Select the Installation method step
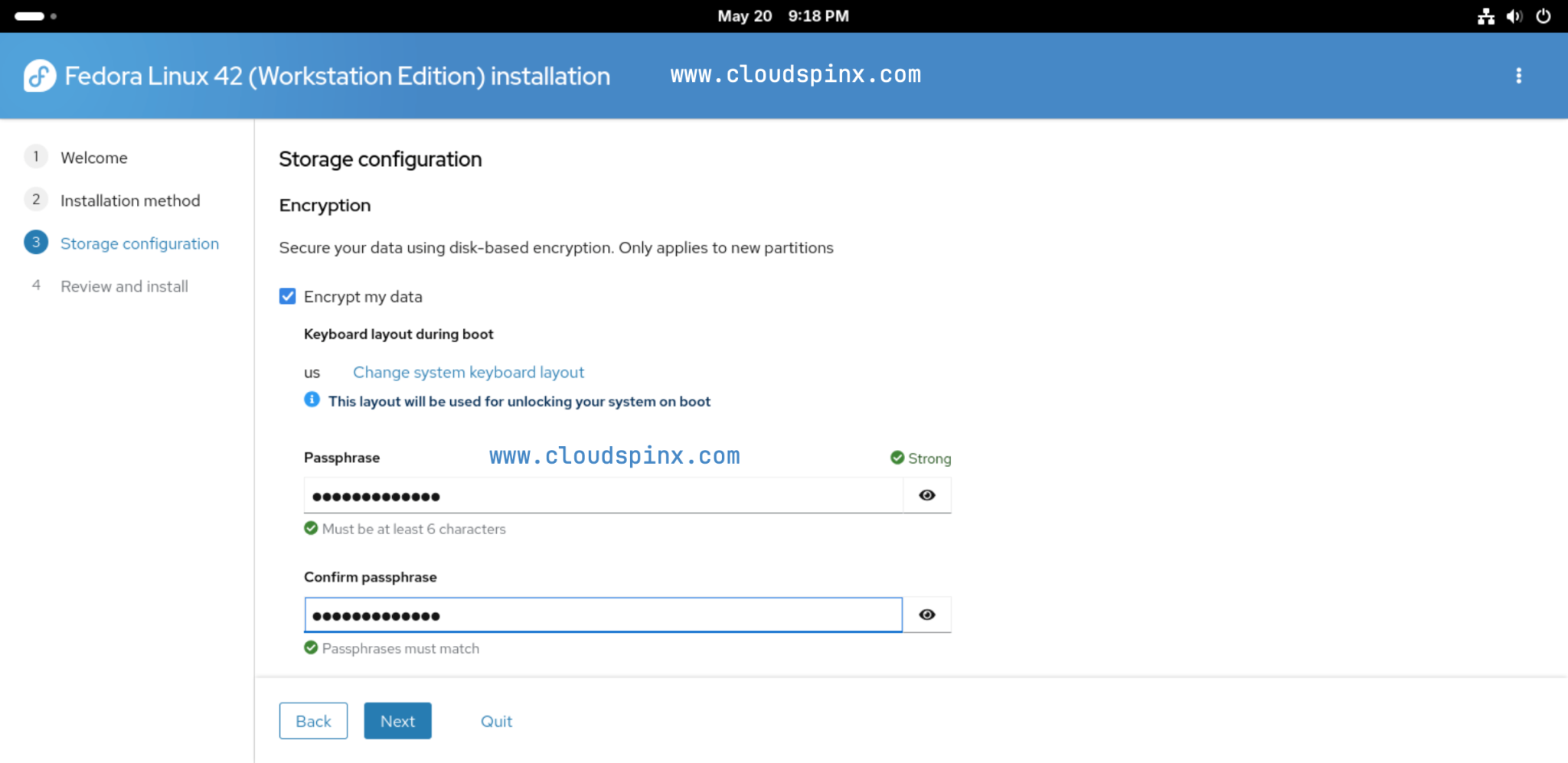Viewport: 1568px width, 763px height. 130,200
